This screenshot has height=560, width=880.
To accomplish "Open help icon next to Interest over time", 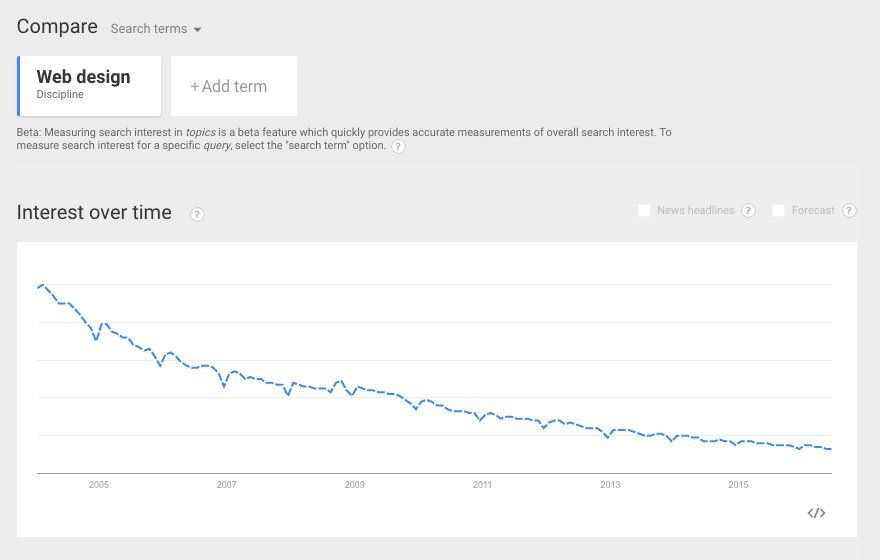I will point(197,214).
